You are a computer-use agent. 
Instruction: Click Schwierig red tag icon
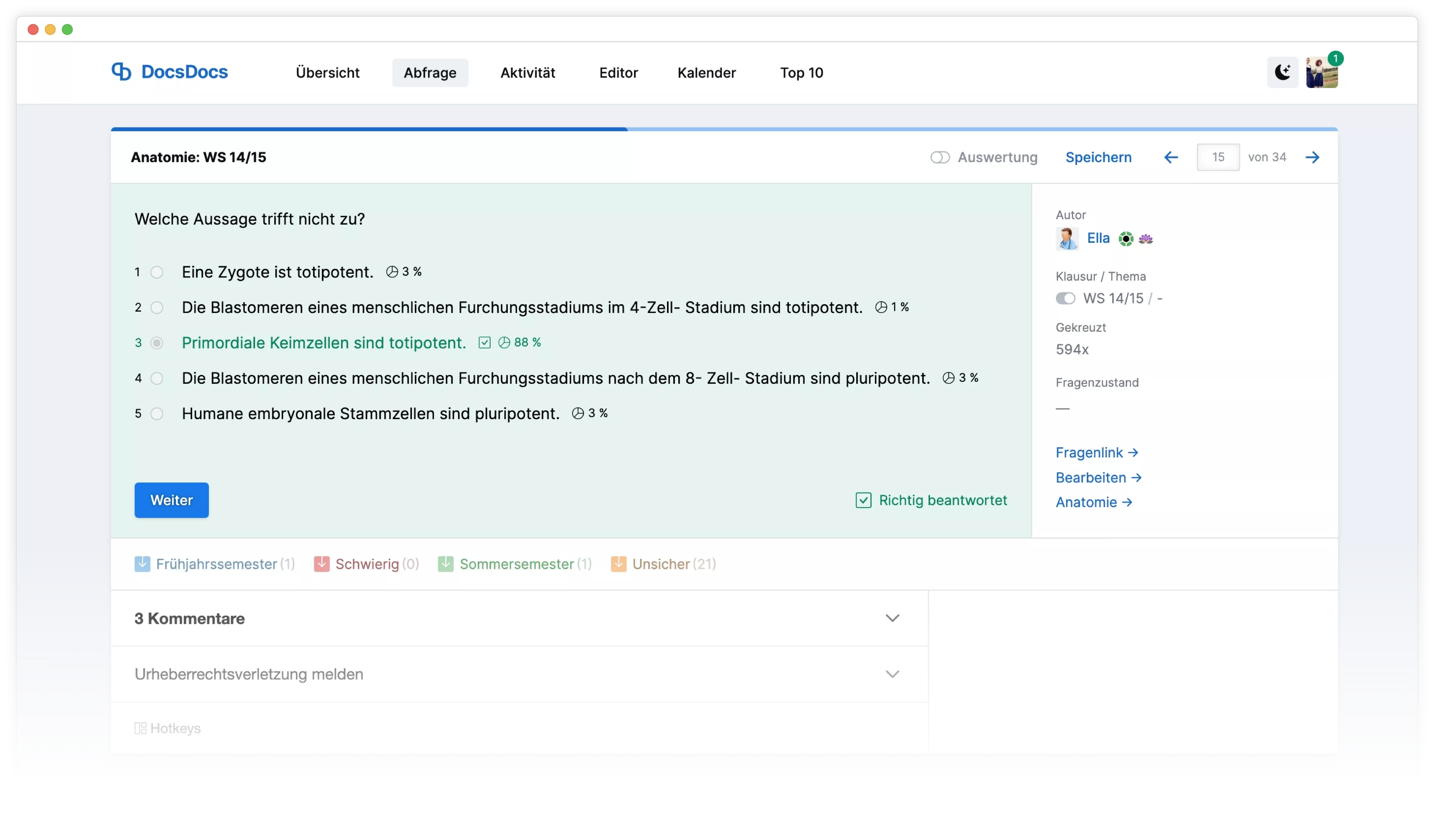(x=321, y=564)
